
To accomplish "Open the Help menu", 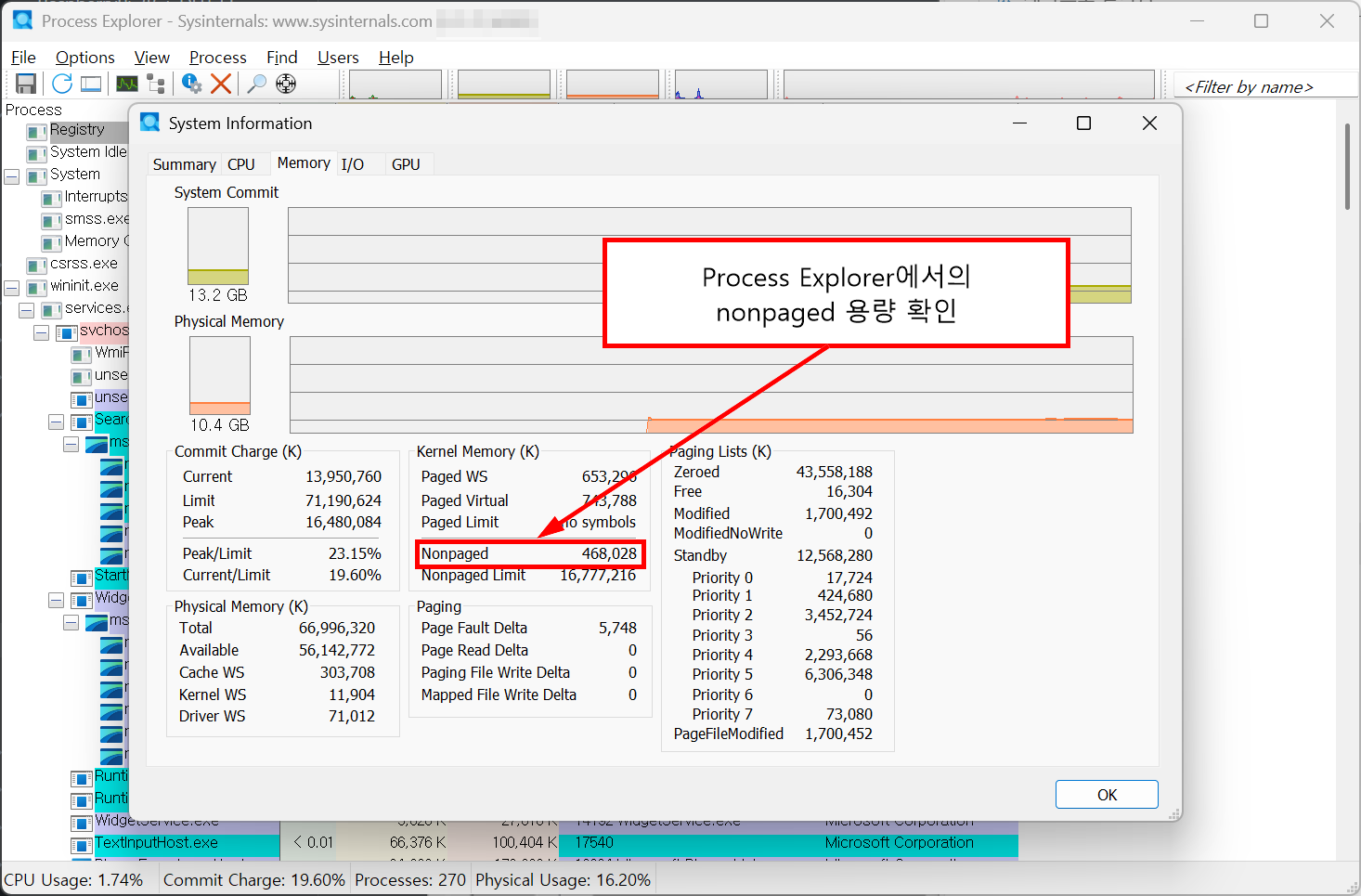I will tap(395, 58).
